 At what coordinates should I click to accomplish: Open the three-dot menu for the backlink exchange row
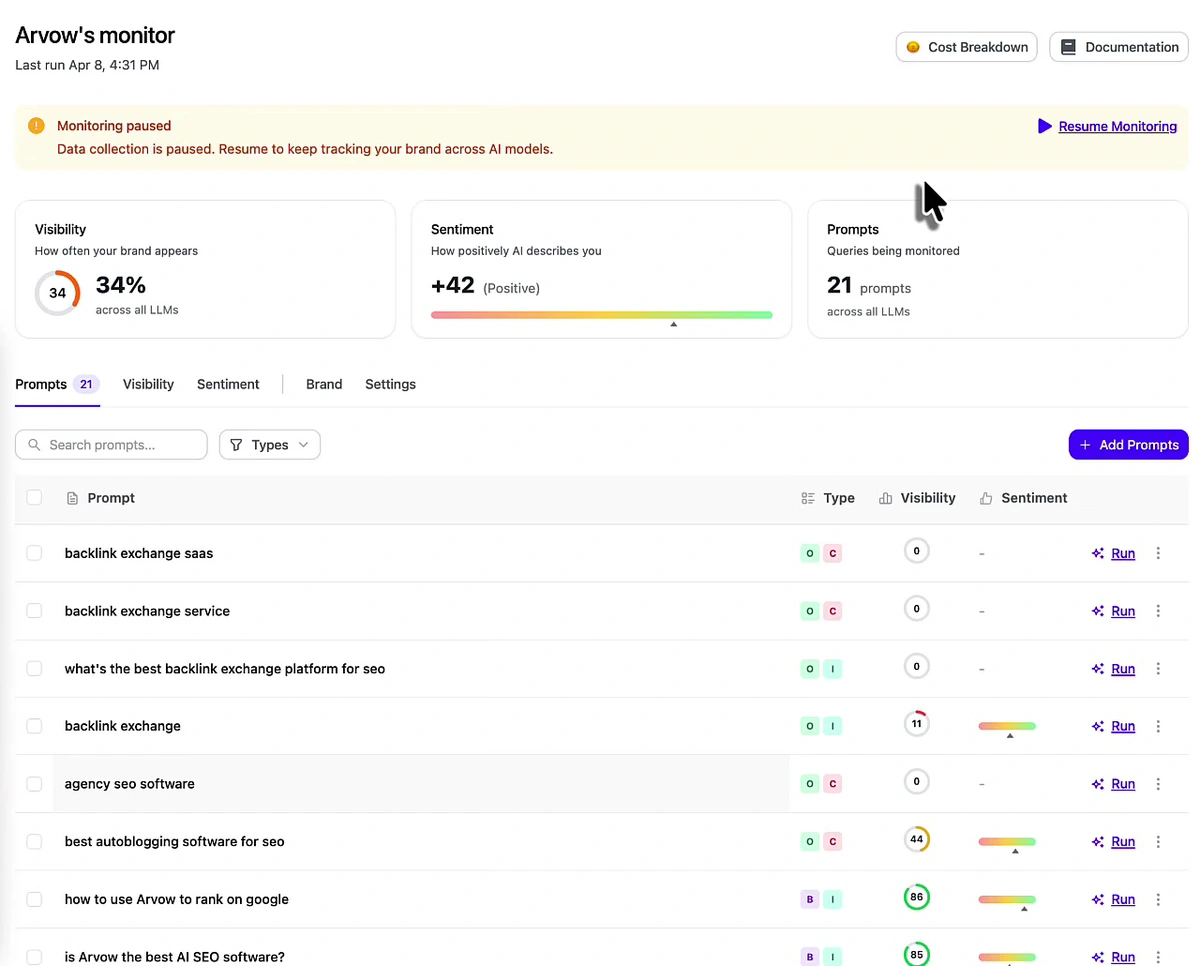[x=1158, y=726]
